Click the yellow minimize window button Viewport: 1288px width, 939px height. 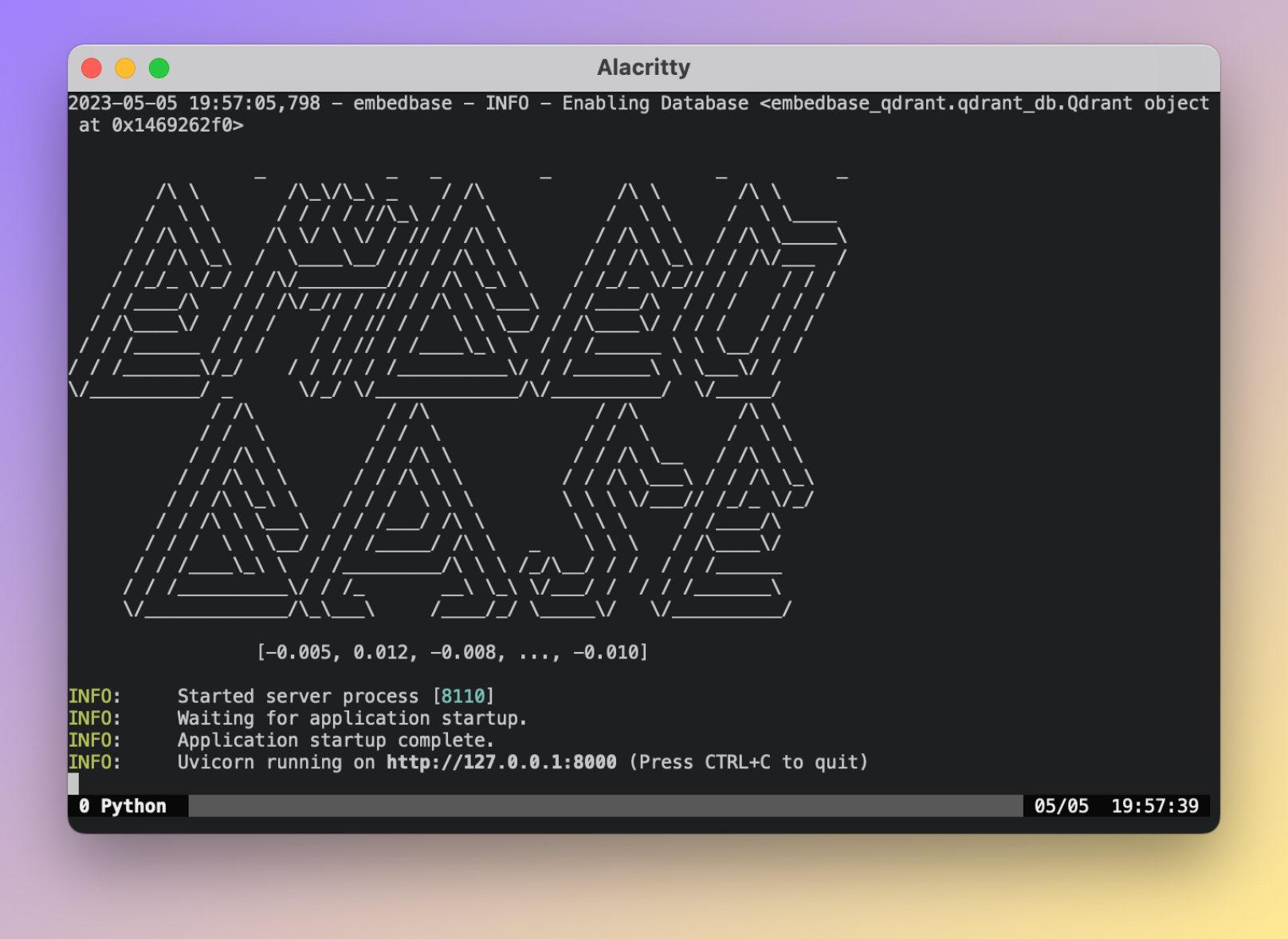125,69
